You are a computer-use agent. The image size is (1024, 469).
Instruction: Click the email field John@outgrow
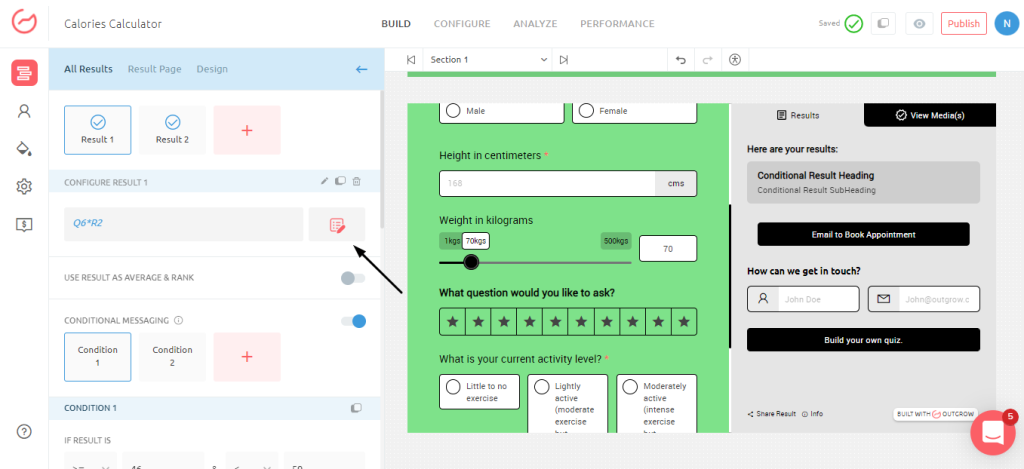(x=924, y=299)
